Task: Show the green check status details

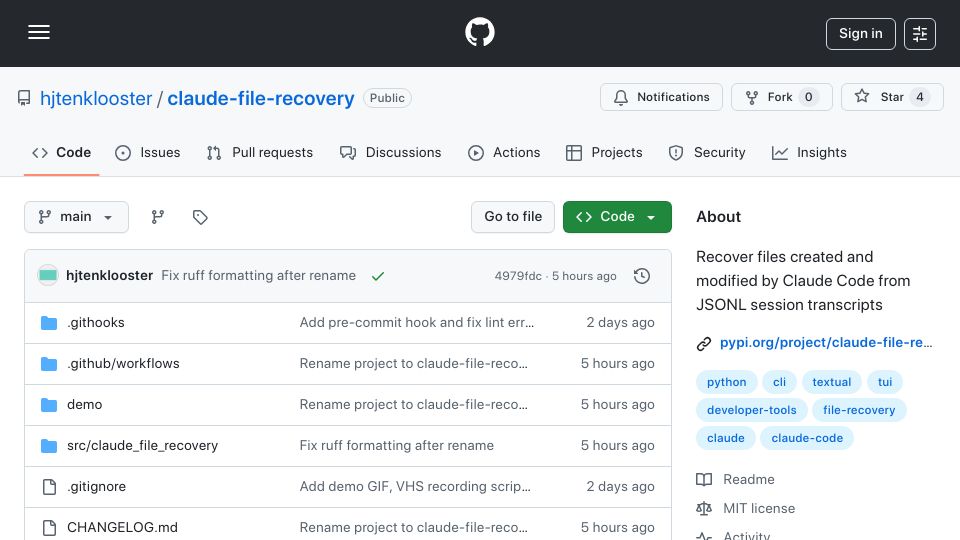Action: point(378,276)
